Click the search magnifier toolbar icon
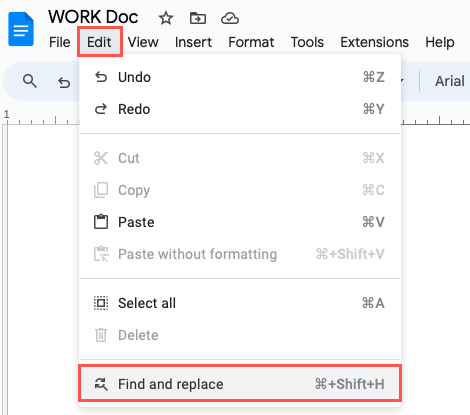This screenshot has width=470, height=415. click(30, 81)
